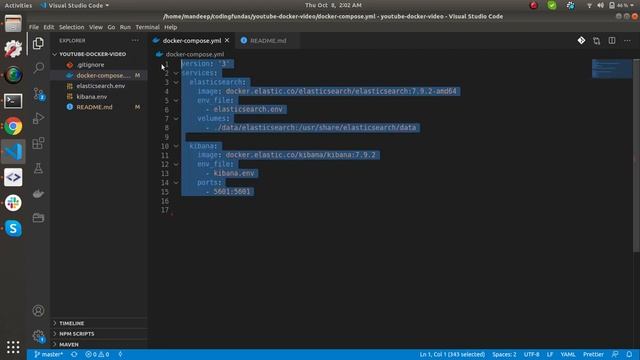Change encoding via UTF-8

pos(531,354)
